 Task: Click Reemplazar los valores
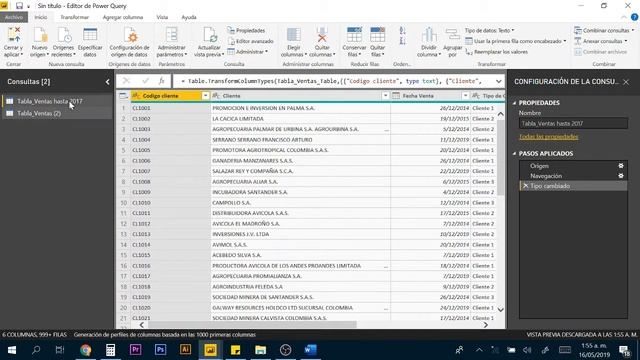coord(497,52)
